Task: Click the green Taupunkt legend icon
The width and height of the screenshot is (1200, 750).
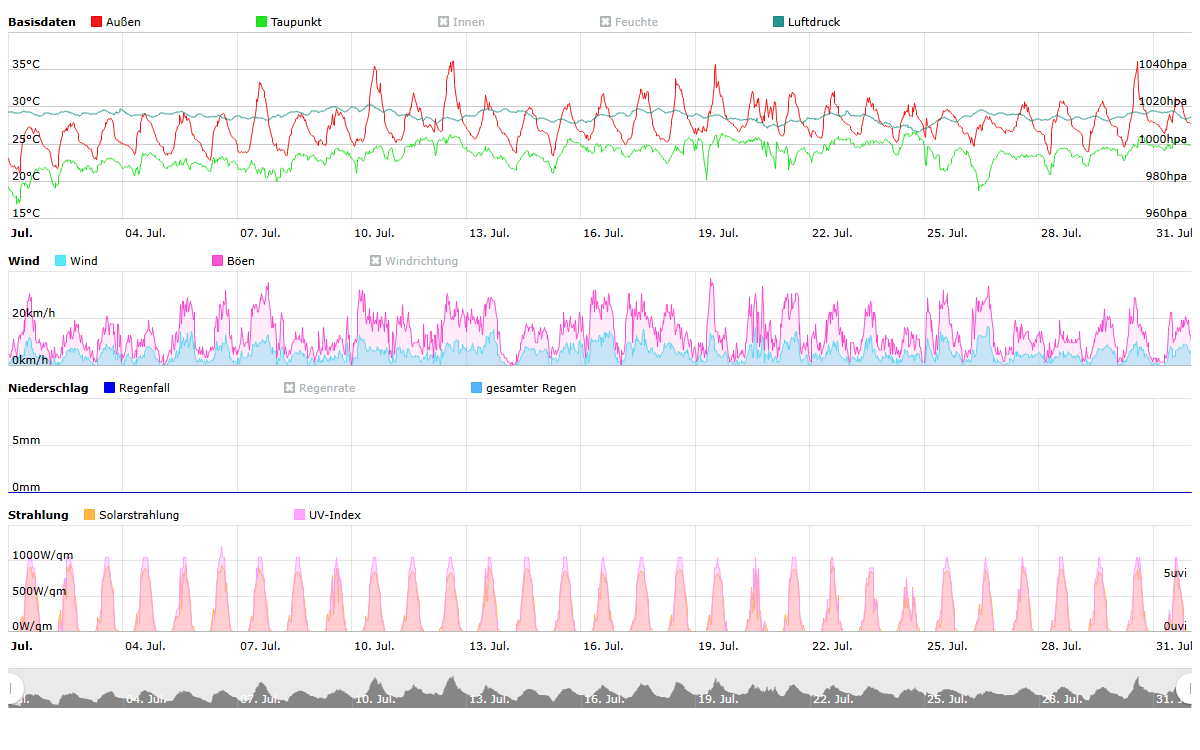Action: (262, 22)
